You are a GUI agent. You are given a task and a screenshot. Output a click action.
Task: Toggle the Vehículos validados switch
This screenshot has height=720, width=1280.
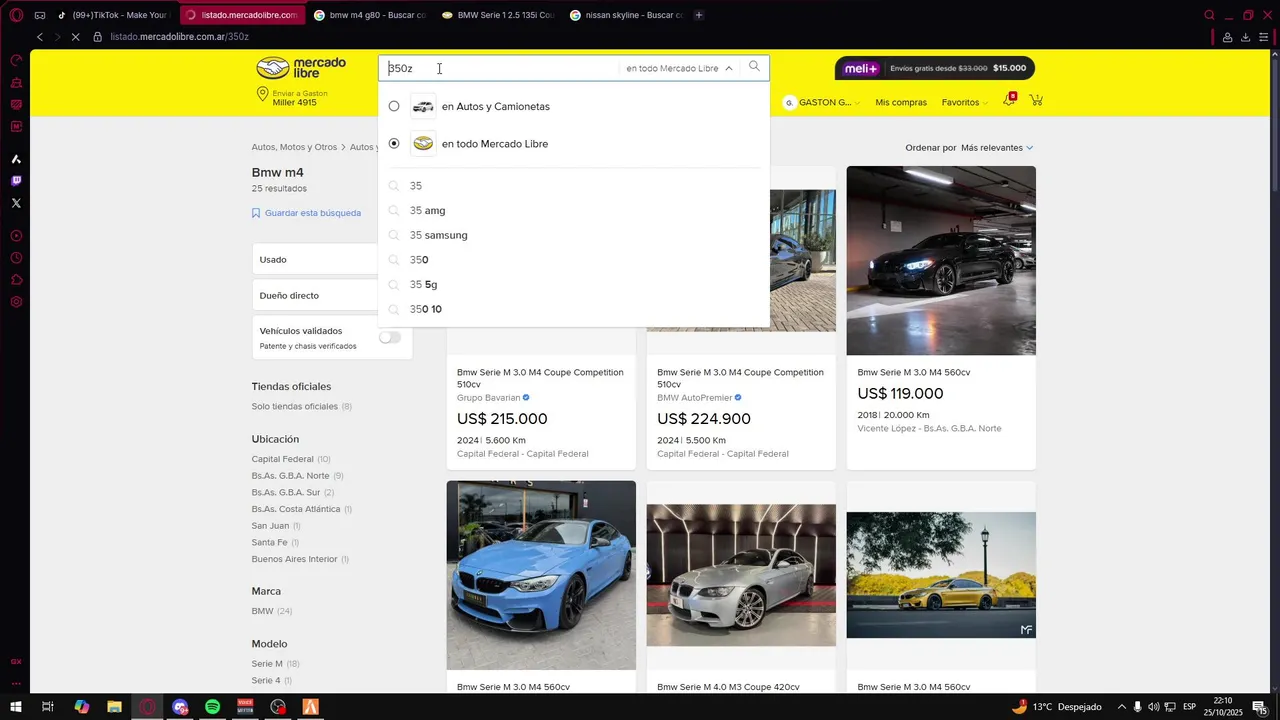(x=390, y=337)
